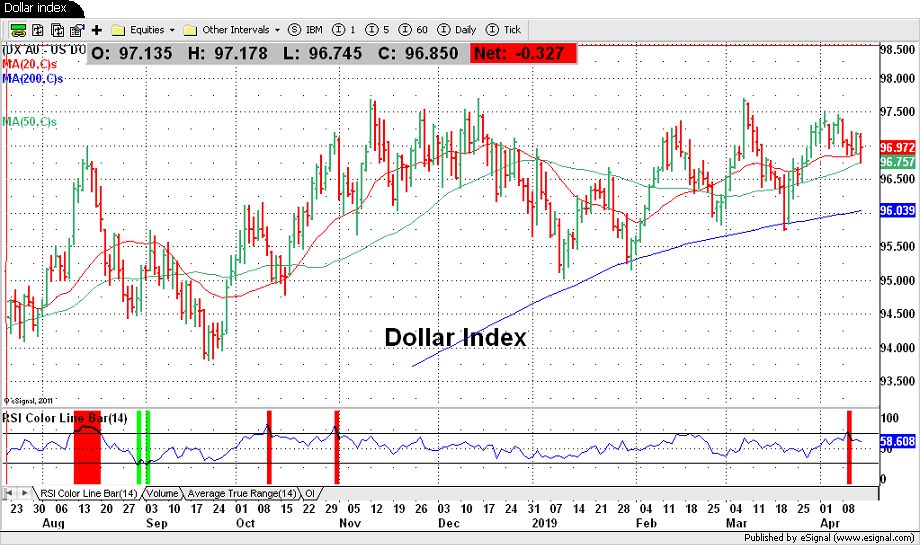Click the Published by eSignal footer text
This screenshot has height=545, width=920.
point(829,537)
